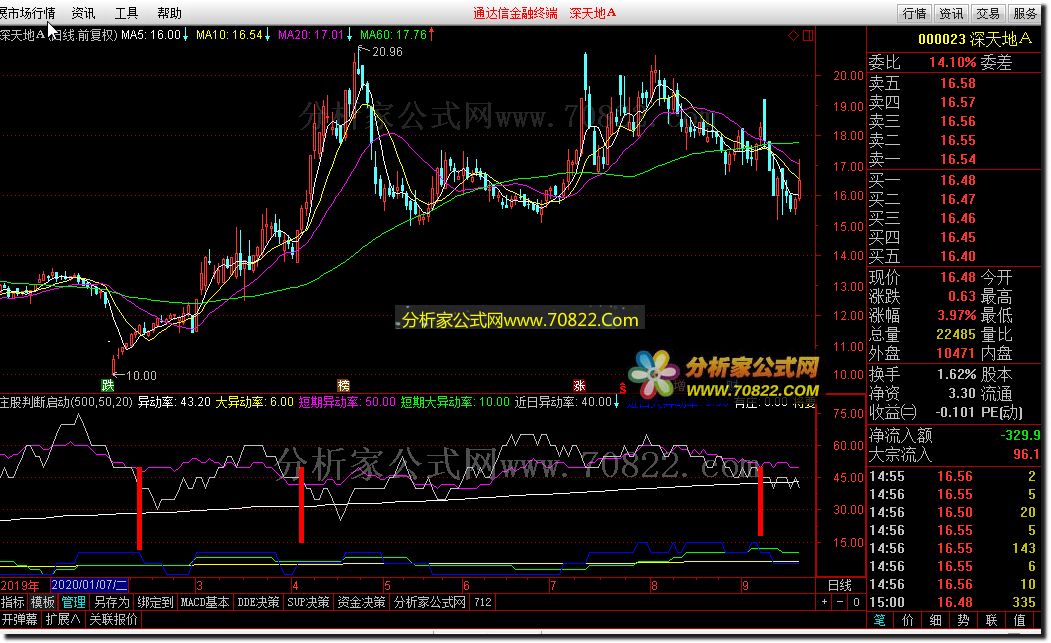Click the 开弹幕 button
The height and width of the screenshot is (643, 1051).
pos(19,619)
